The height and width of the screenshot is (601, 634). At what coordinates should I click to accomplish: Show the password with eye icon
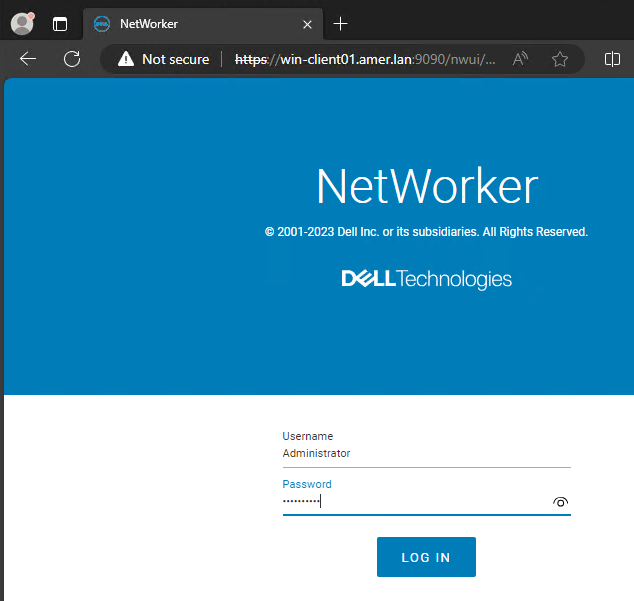click(x=560, y=502)
